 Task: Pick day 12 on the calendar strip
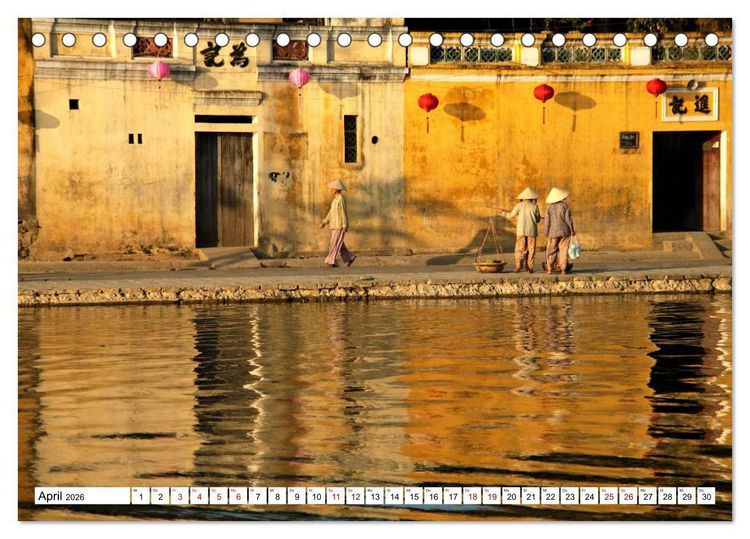pos(355,496)
